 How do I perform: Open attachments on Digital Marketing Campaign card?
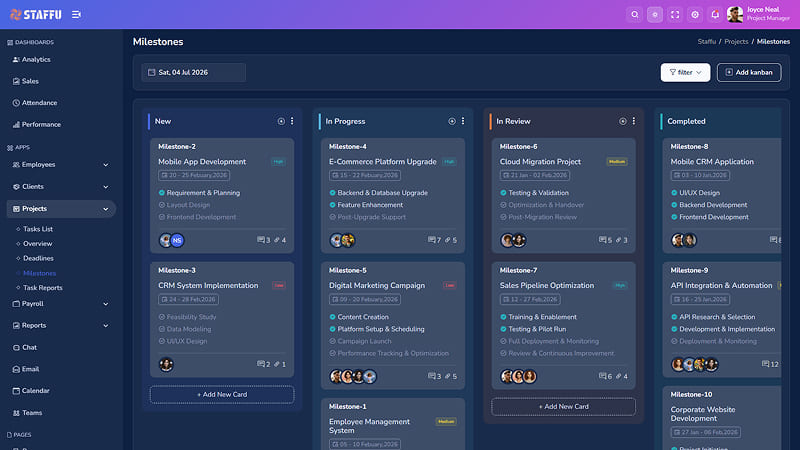pos(451,377)
